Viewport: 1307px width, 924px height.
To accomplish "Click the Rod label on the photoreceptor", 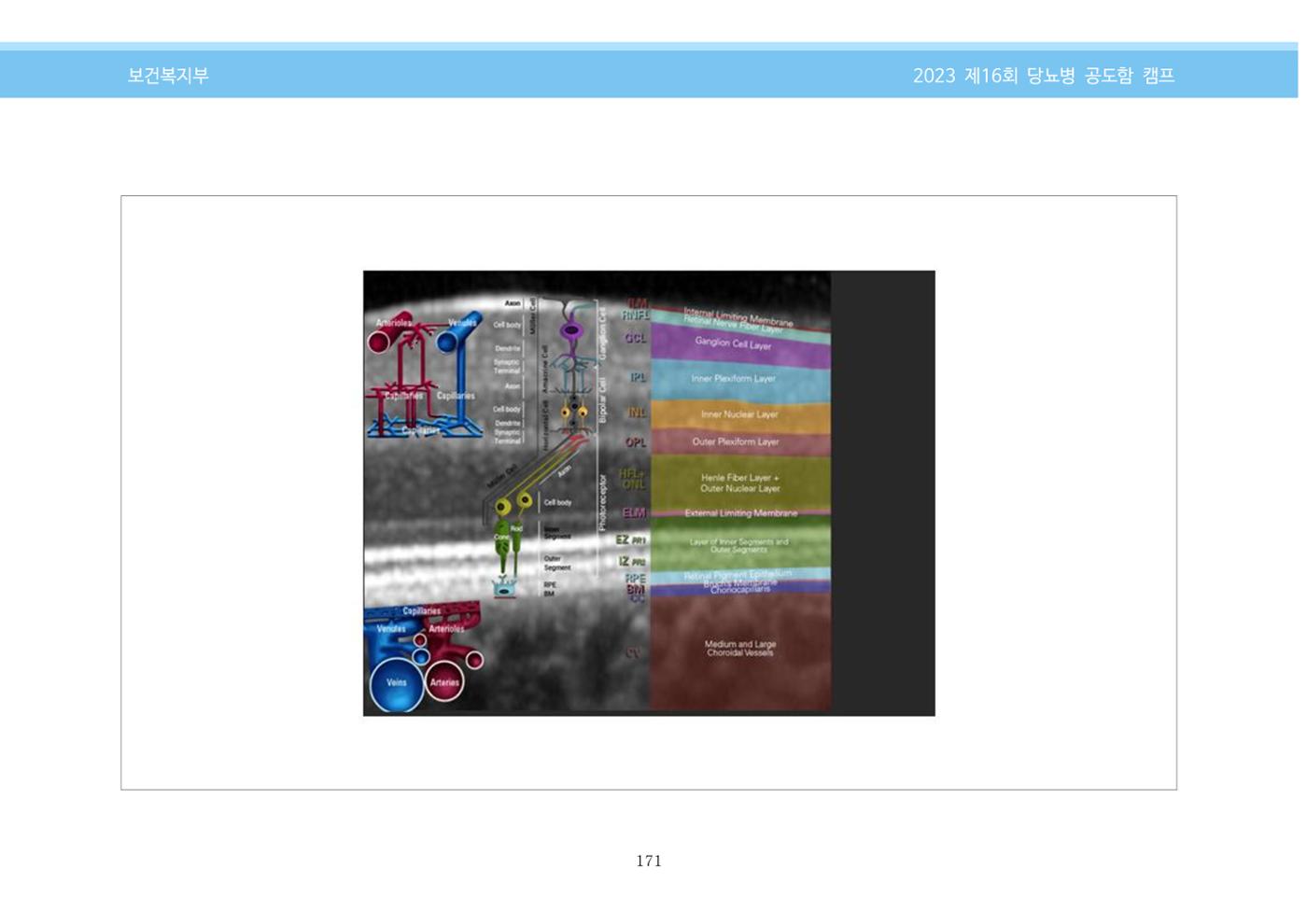I will tap(516, 529).
